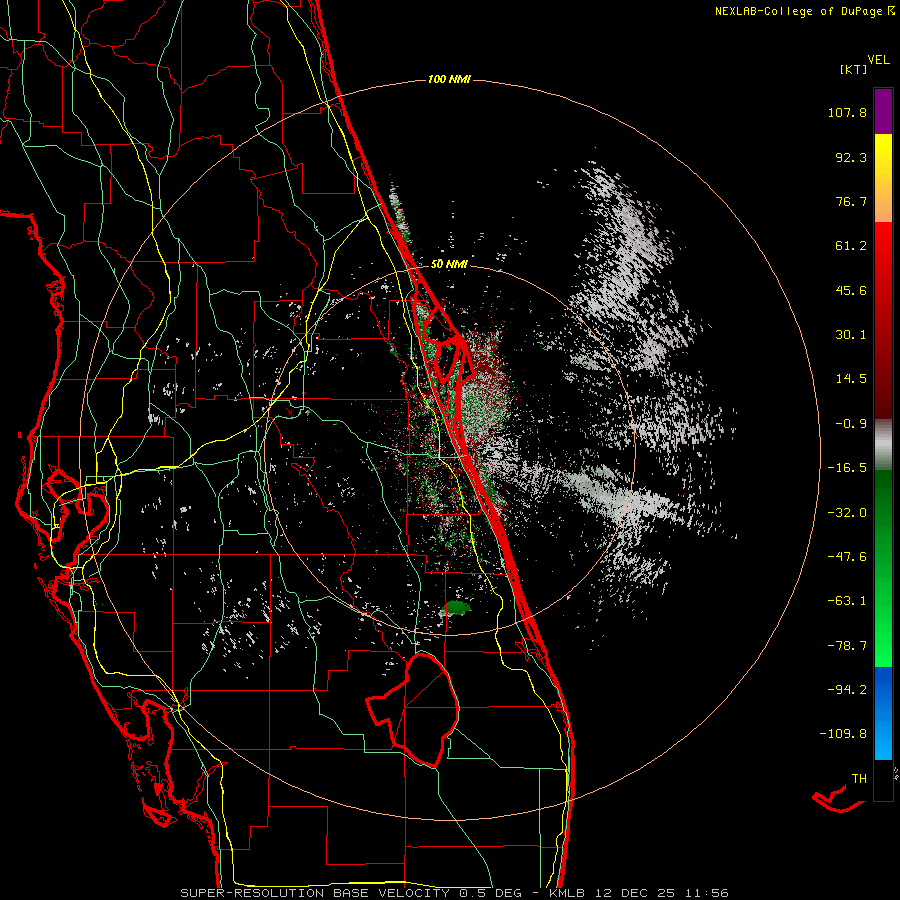Click the 92.3 velocity scale value
This screenshot has width=900, height=900.
[851, 157]
